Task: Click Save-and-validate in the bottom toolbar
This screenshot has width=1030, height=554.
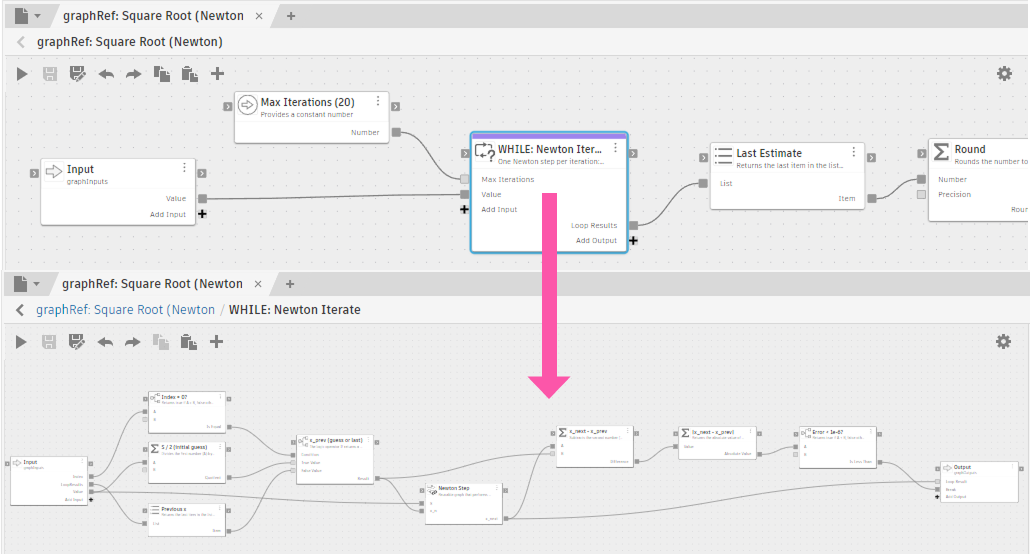Action: click(x=76, y=342)
